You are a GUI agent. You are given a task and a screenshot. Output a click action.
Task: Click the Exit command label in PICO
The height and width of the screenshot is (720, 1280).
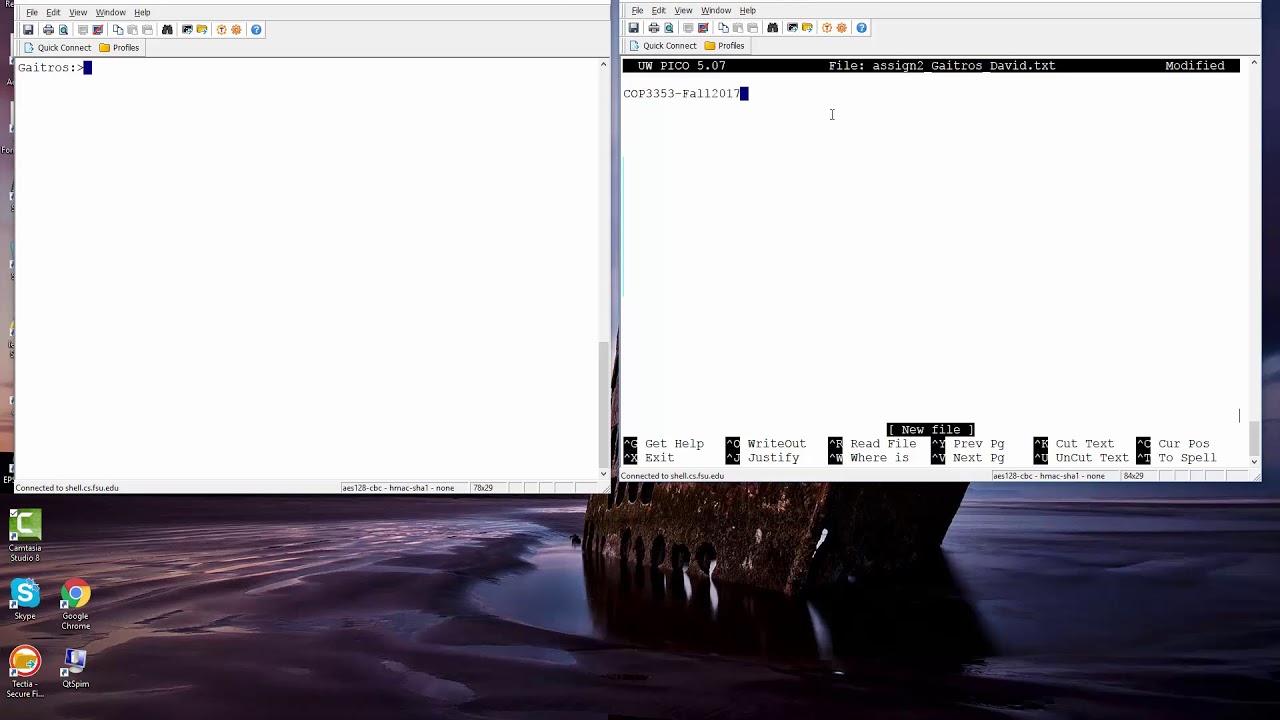pos(659,458)
